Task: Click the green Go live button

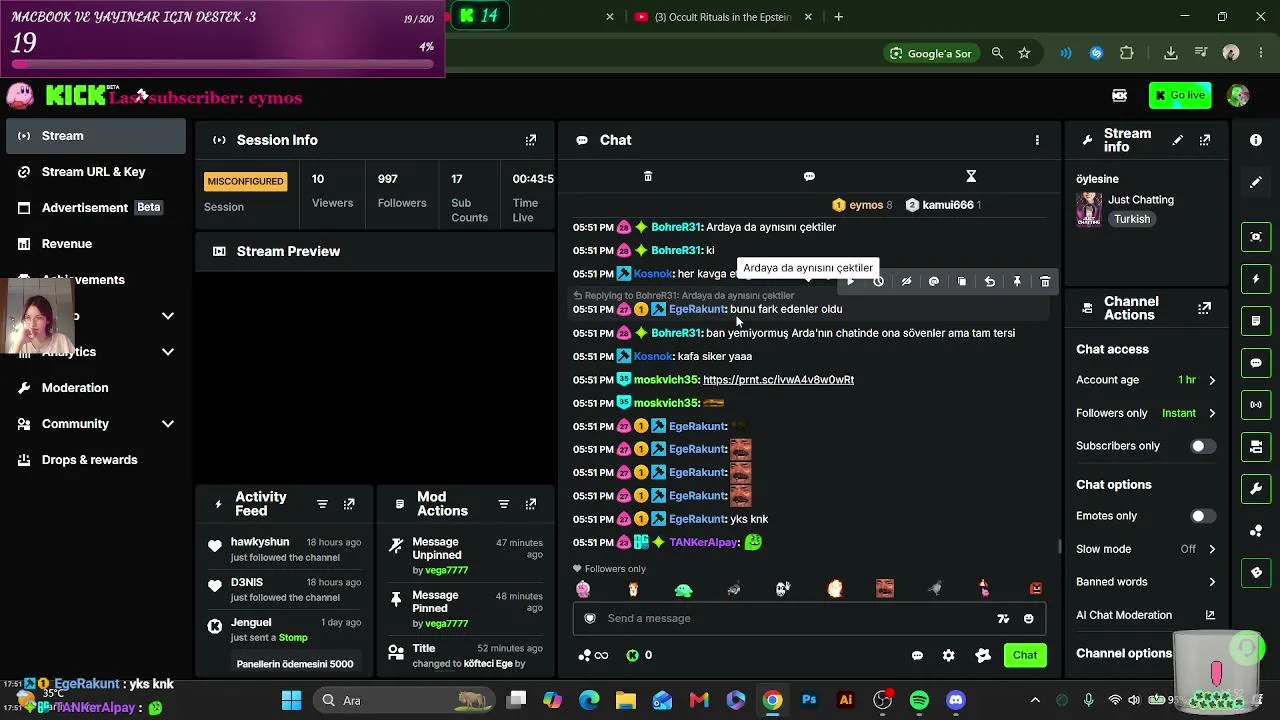Action: tap(1180, 96)
